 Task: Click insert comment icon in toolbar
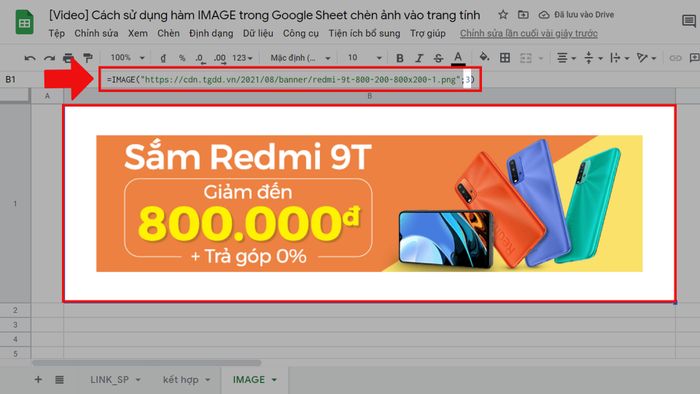coord(695,58)
